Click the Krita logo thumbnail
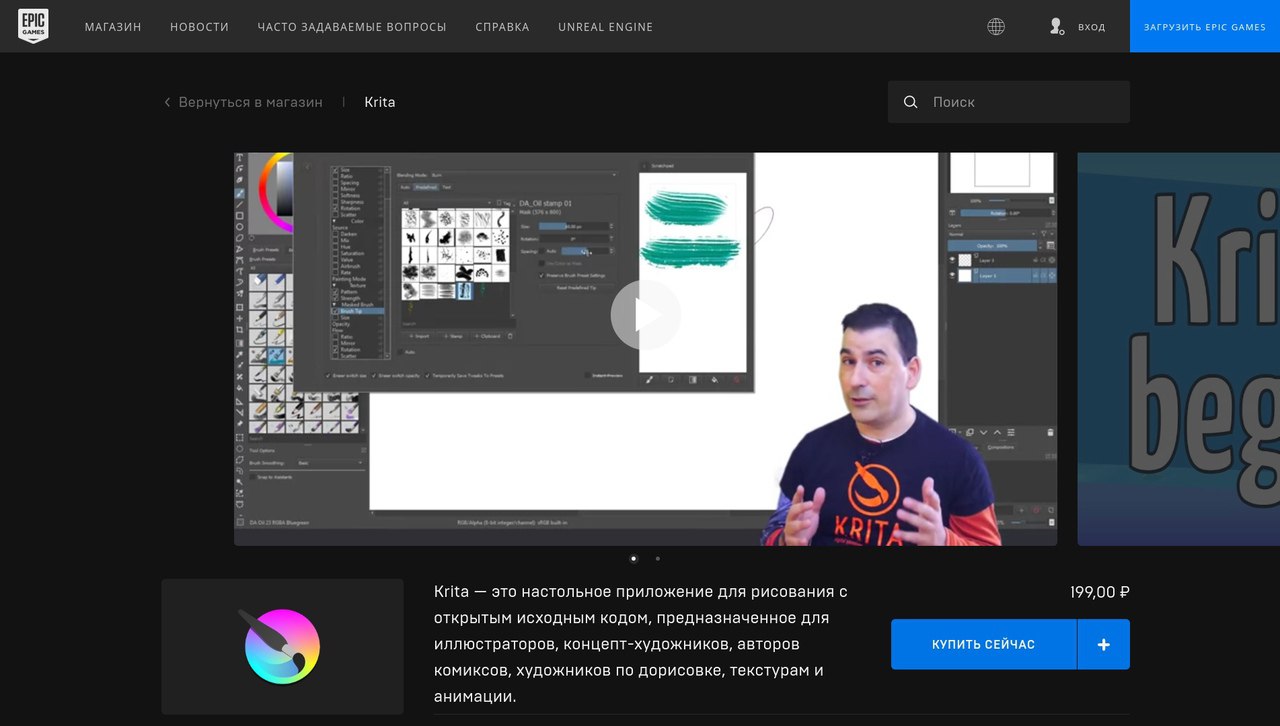 [x=282, y=646]
